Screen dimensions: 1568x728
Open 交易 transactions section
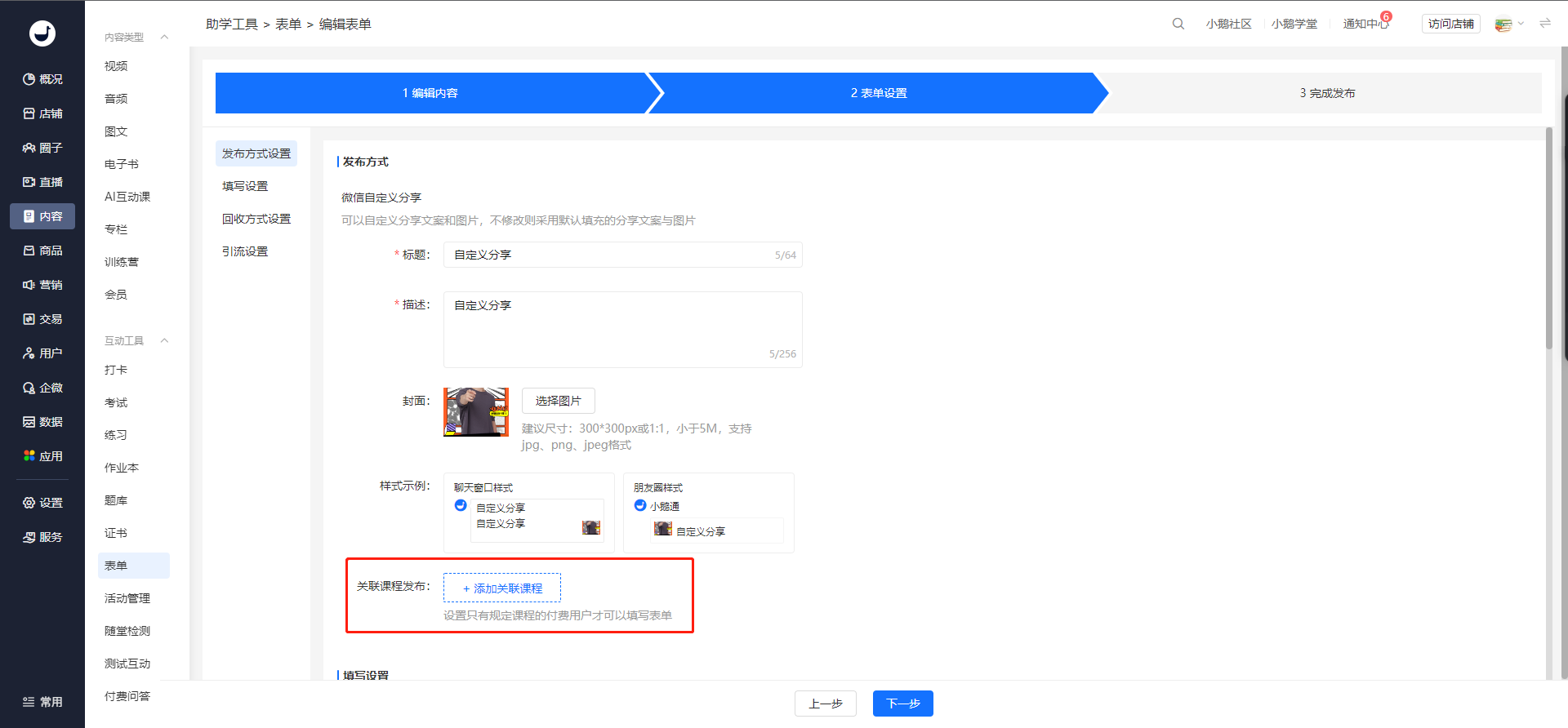pyautogui.click(x=42, y=319)
